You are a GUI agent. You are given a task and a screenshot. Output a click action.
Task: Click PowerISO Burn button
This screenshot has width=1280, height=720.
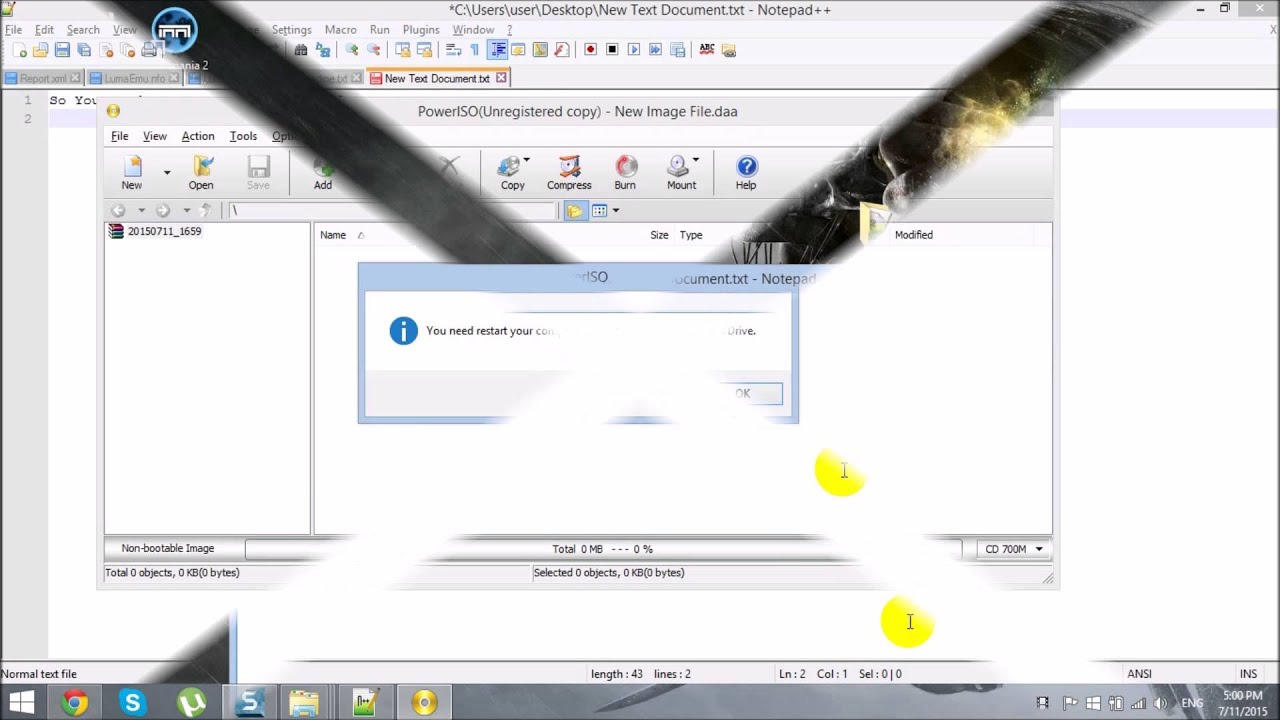(x=625, y=173)
